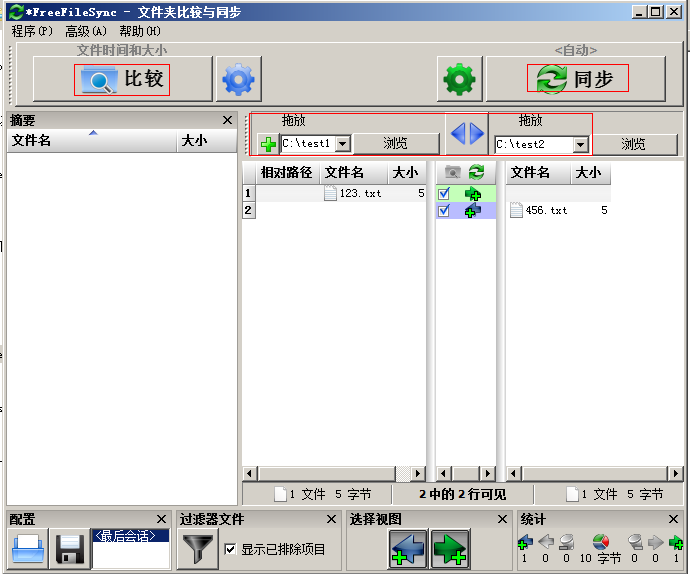Click the 比较 compare button
This screenshot has height=574, width=690.
(122, 79)
